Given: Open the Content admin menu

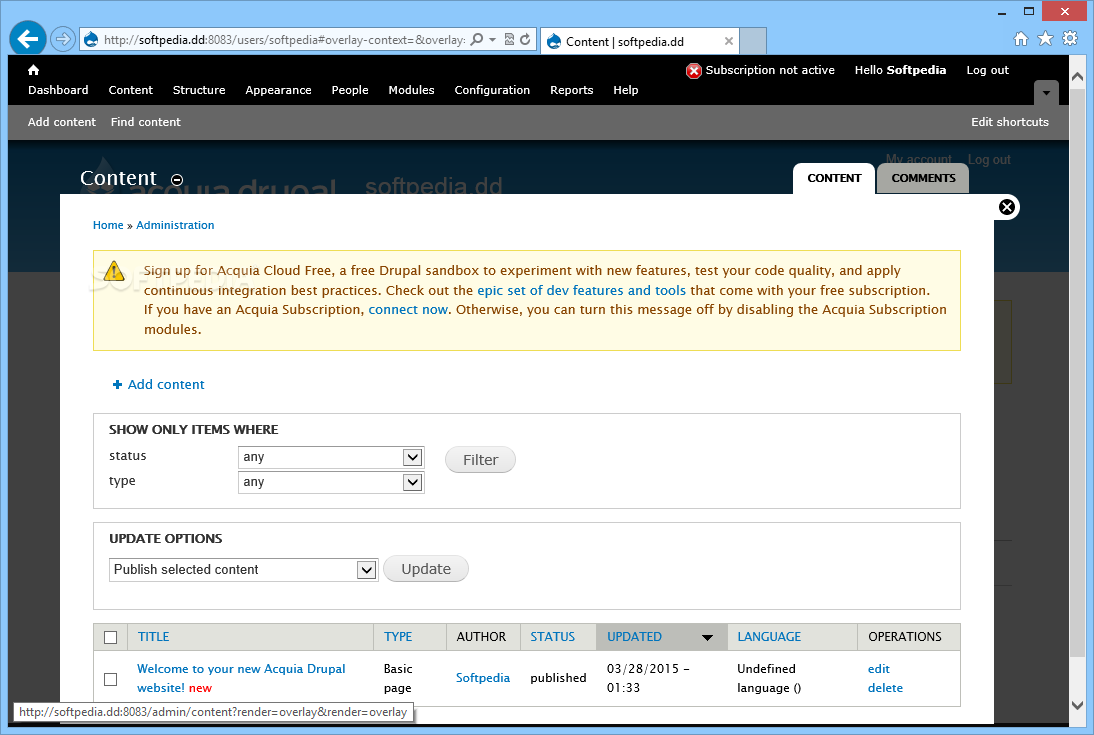Looking at the screenshot, I should [x=130, y=90].
